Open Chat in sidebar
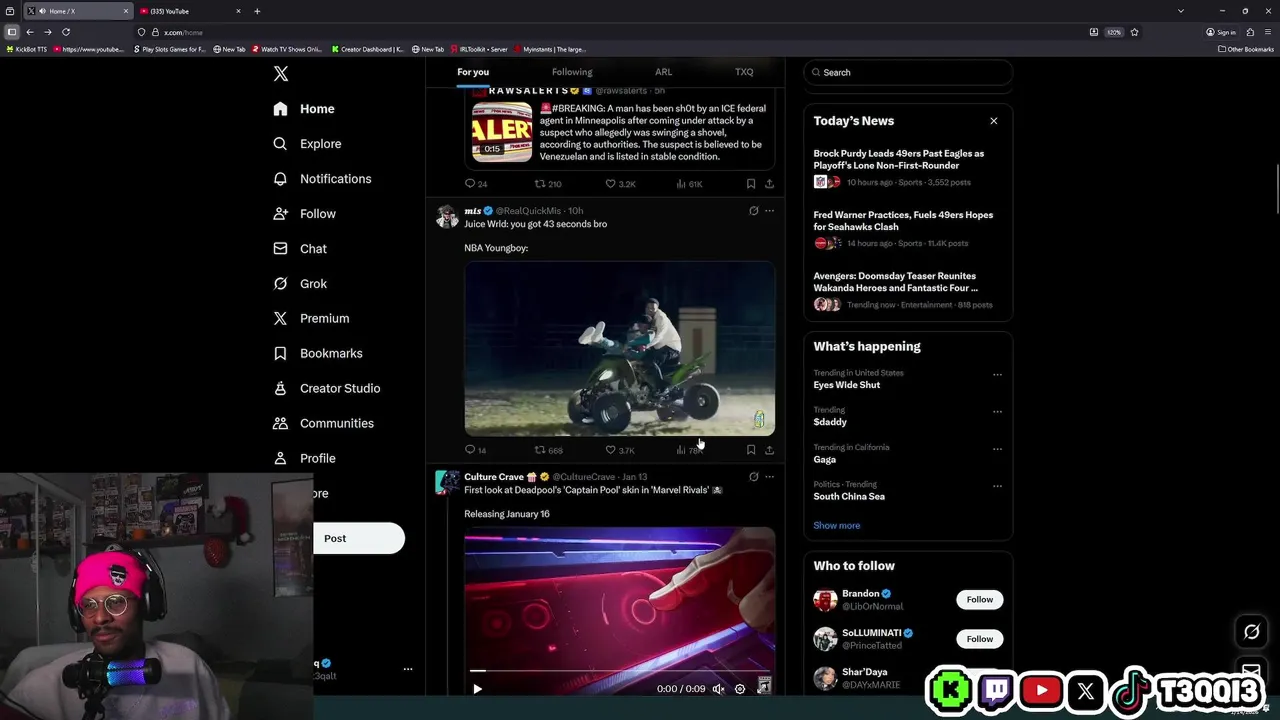Image resolution: width=1280 pixels, height=720 pixels. click(300, 249)
